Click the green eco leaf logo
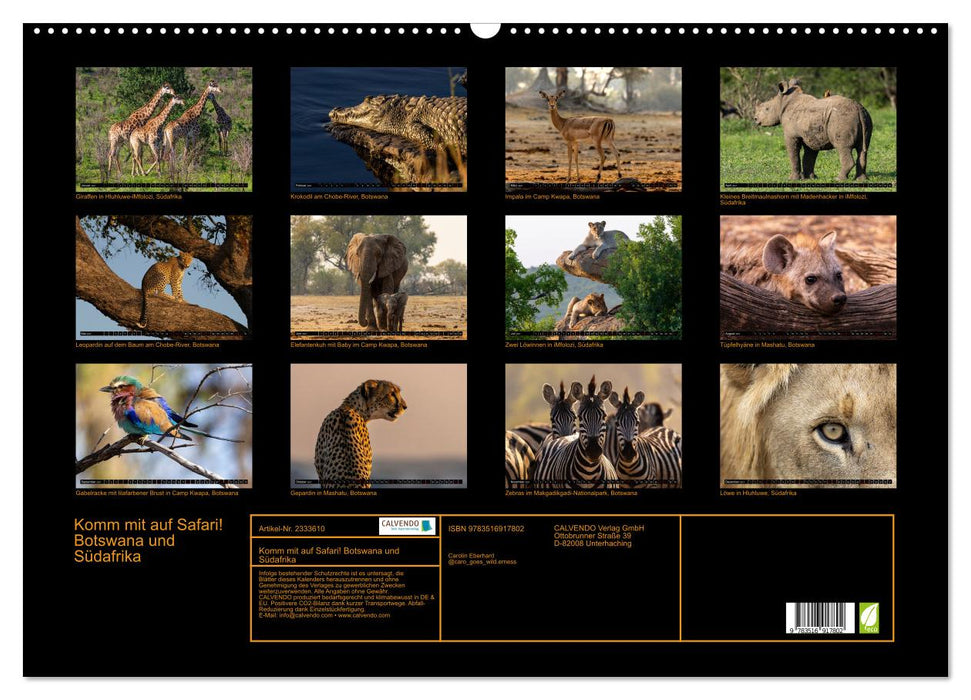 point(869,618)
